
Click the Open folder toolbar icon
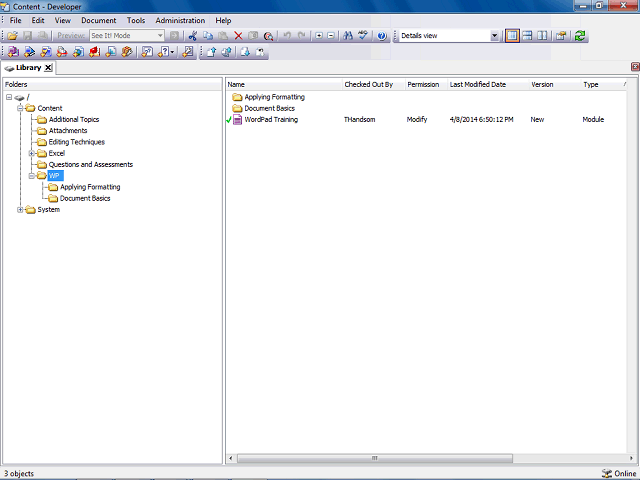point(12,36)
